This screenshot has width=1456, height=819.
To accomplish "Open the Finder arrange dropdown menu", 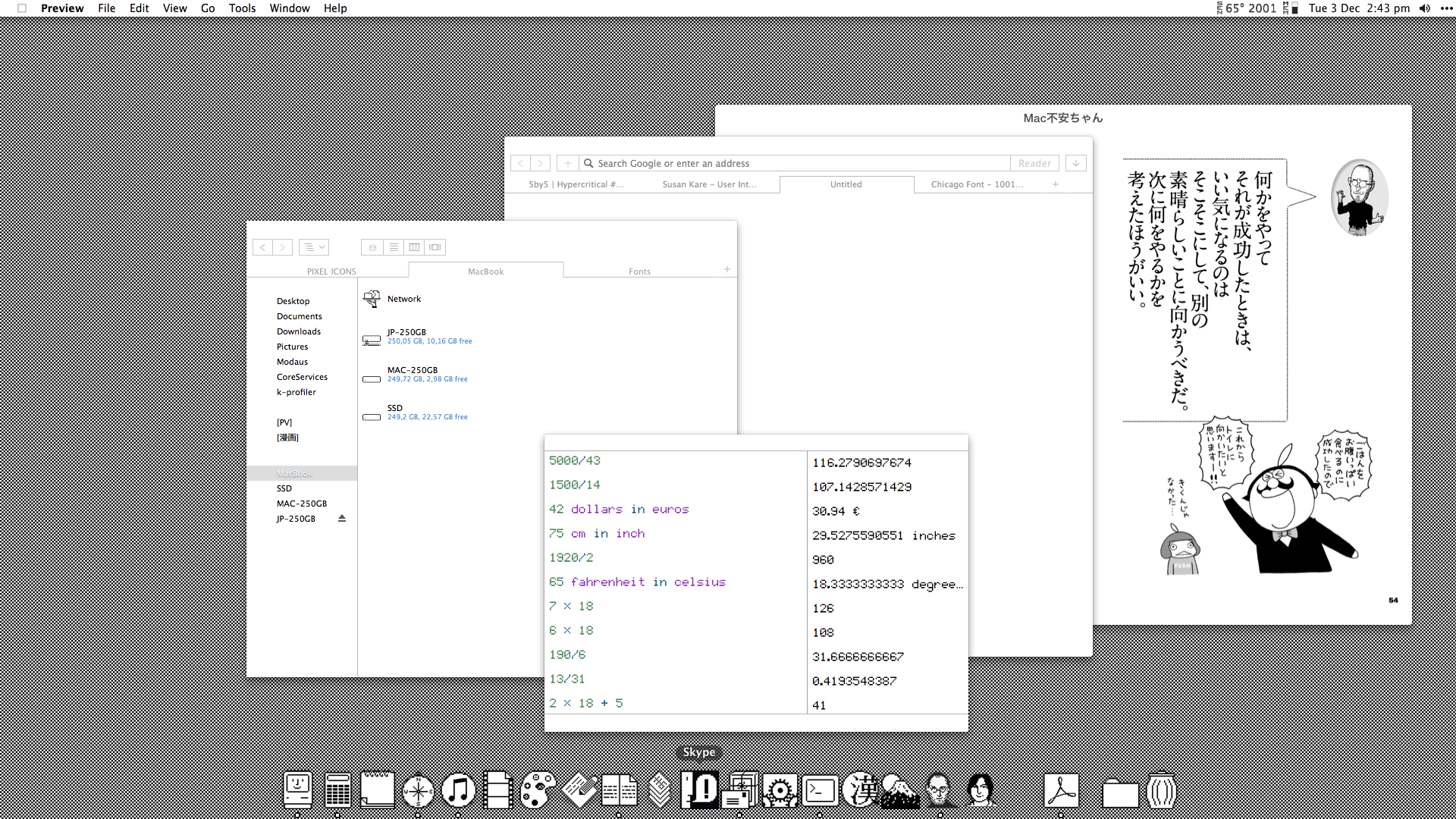I will click(x=313, y=247).
